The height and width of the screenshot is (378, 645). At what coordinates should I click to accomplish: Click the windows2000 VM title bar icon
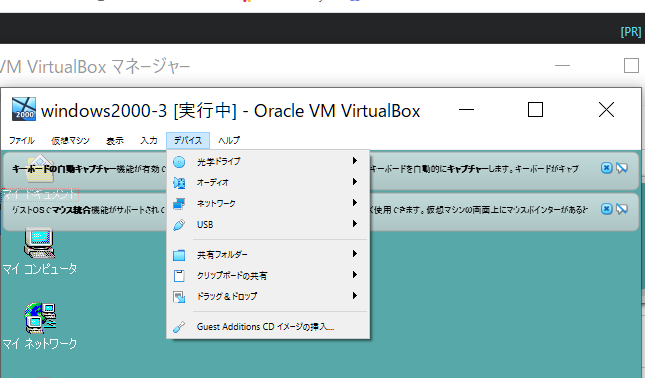pos(24,109)
